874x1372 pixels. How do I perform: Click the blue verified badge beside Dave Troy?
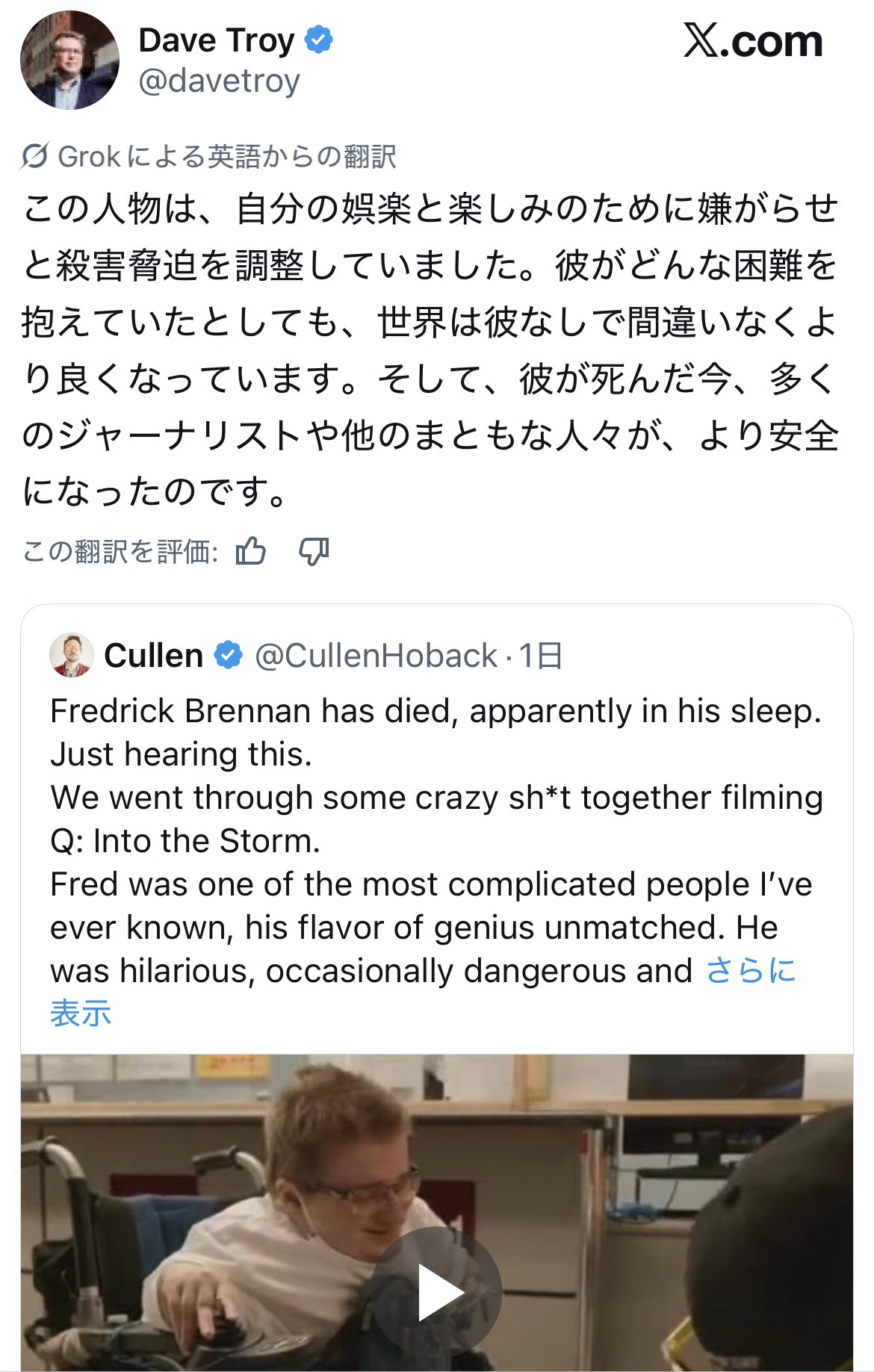[319, 40]
